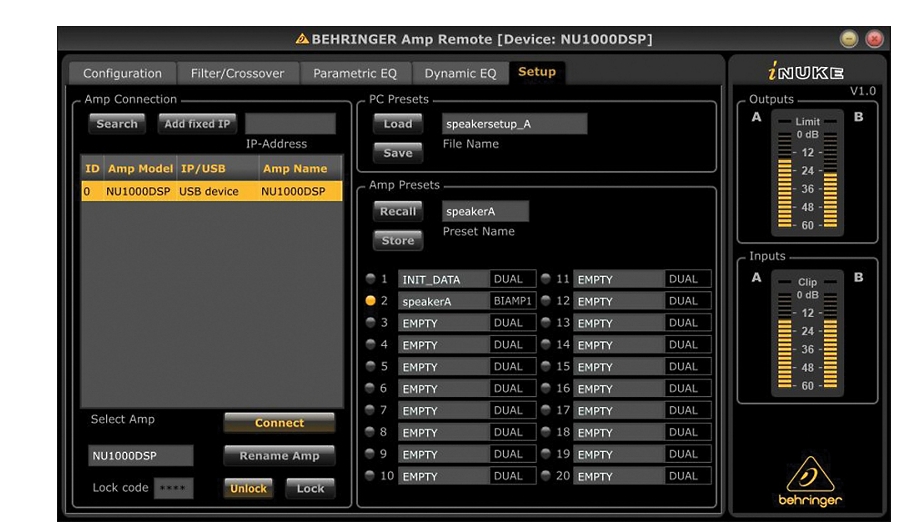Select preset slot 20 radio button
Viewport: 920px width, 529px height.
(546, 475)
